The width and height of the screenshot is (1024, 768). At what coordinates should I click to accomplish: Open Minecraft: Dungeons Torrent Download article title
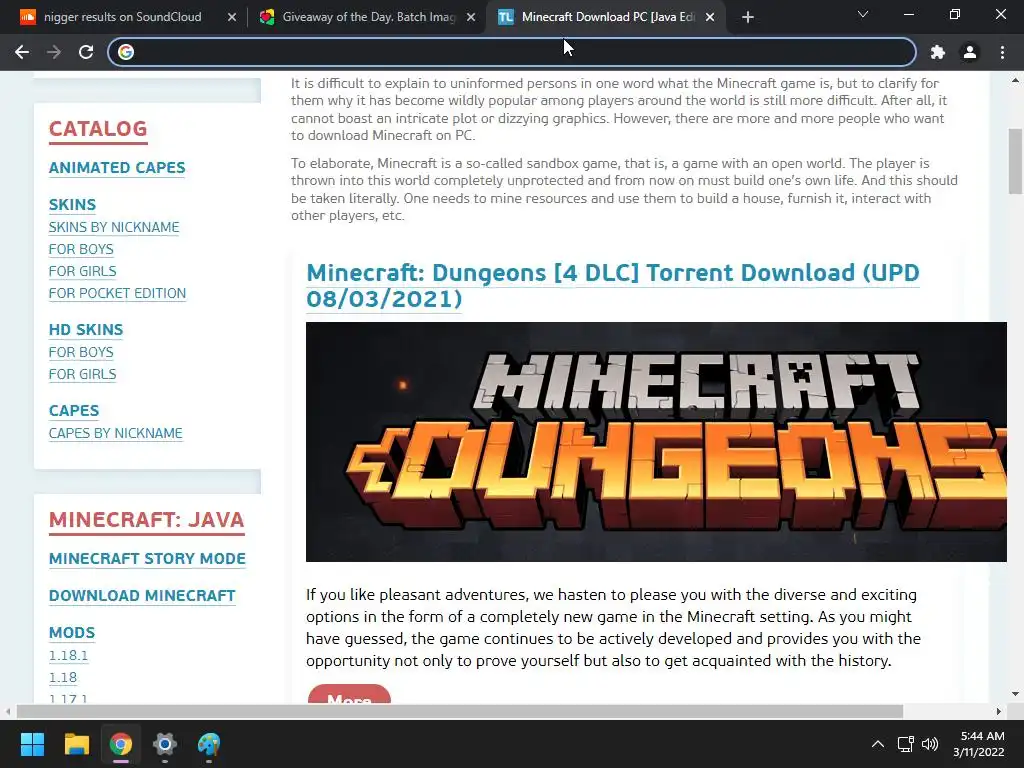point(613,285)
